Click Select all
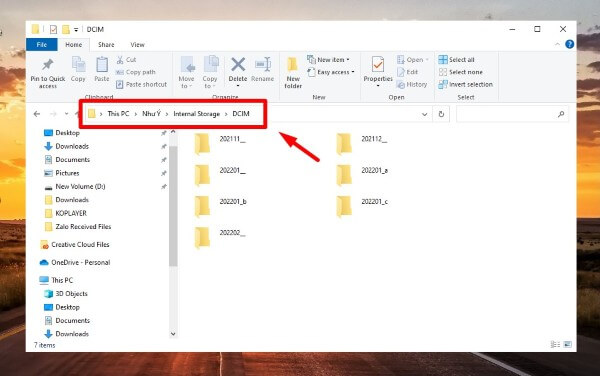600x376 pixels. pos(457,60)
